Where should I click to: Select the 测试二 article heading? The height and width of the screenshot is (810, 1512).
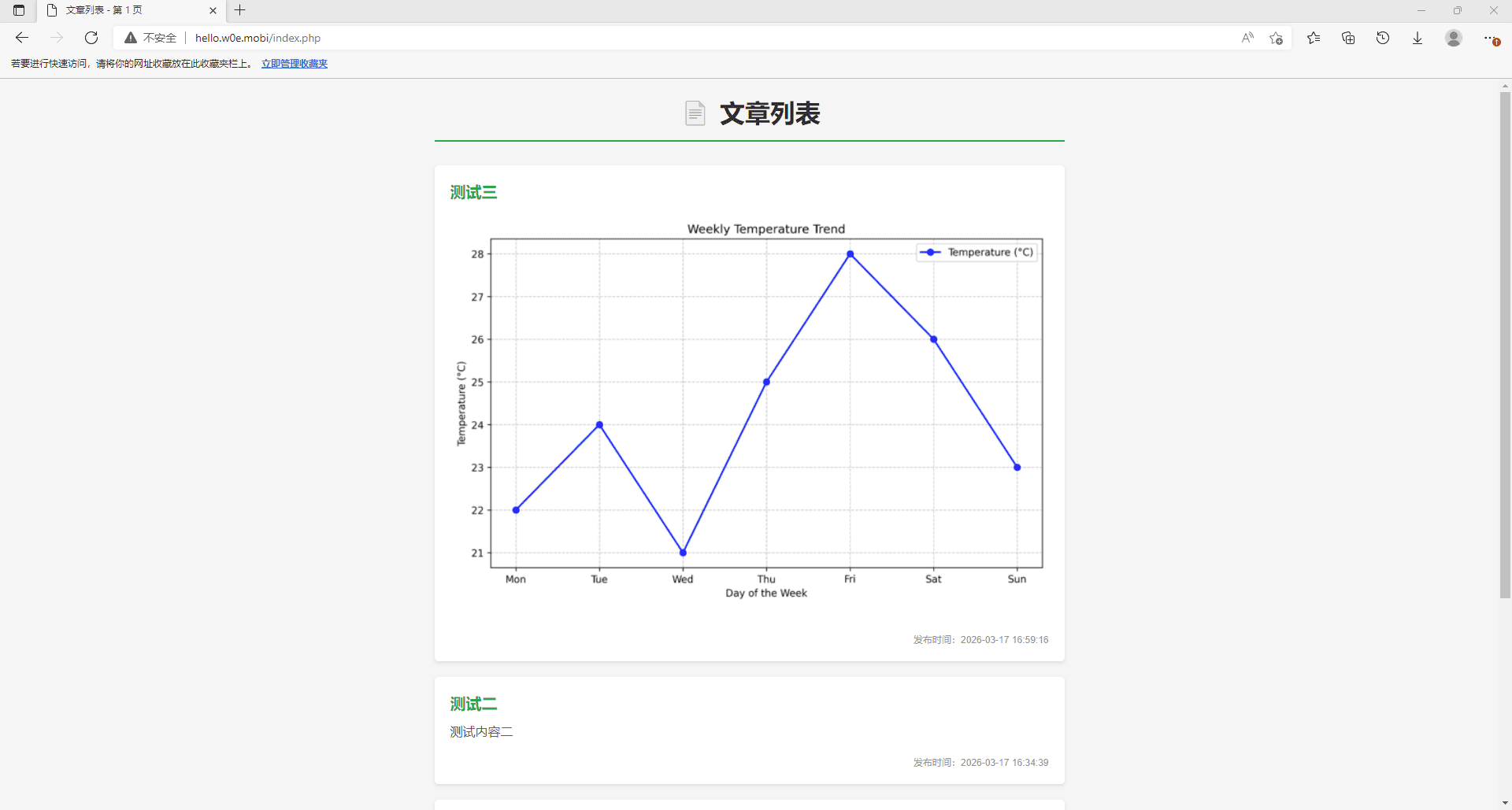472,703
